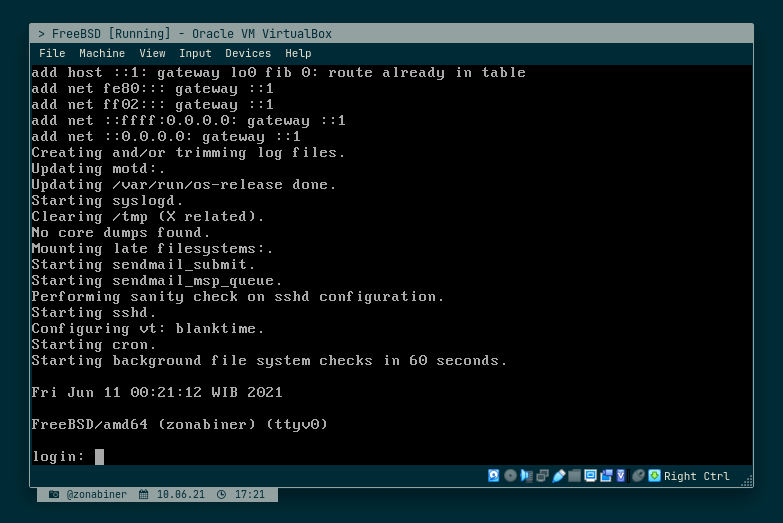Click the 'add net fe80:::' route line
The width and height of the screenshot is (783, 523).
[152, 89]
